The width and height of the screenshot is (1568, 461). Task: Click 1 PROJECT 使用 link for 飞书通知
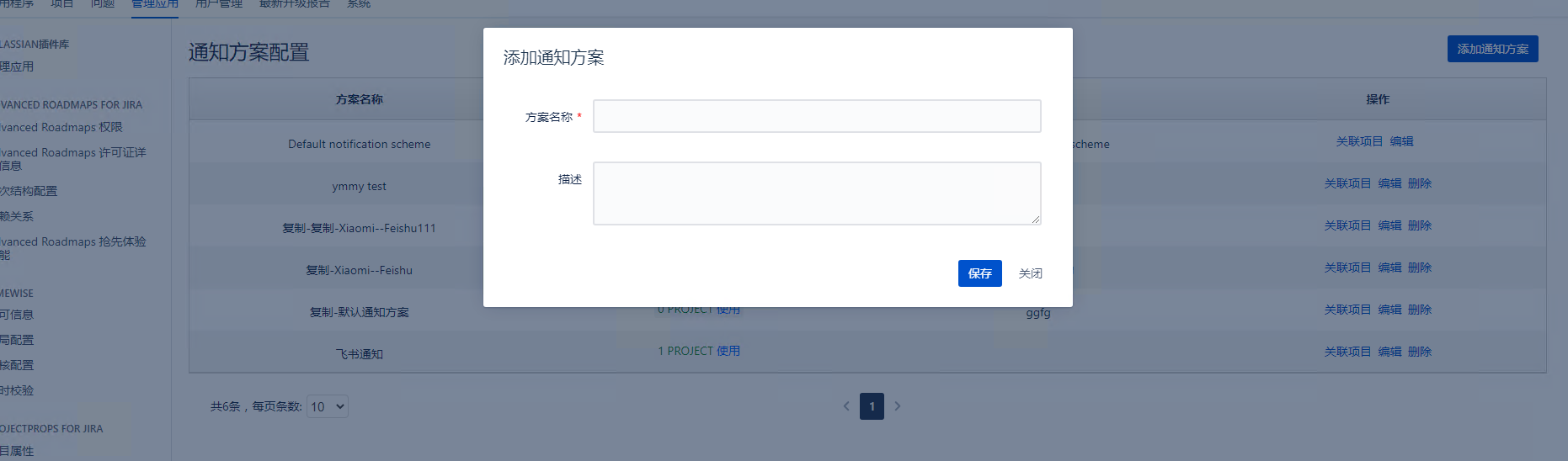699,351
